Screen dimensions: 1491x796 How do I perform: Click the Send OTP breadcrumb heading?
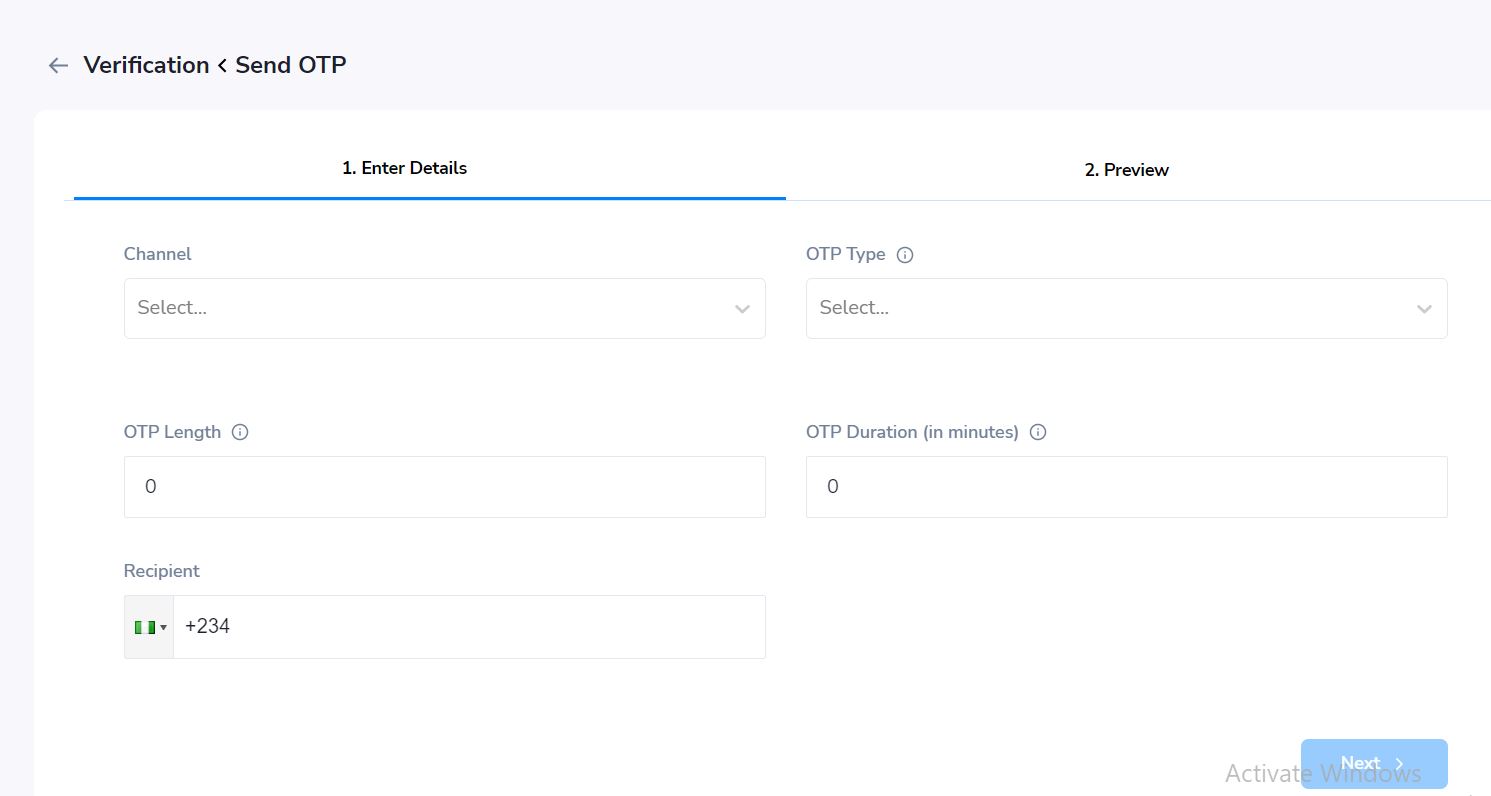(x=291, y=64)
